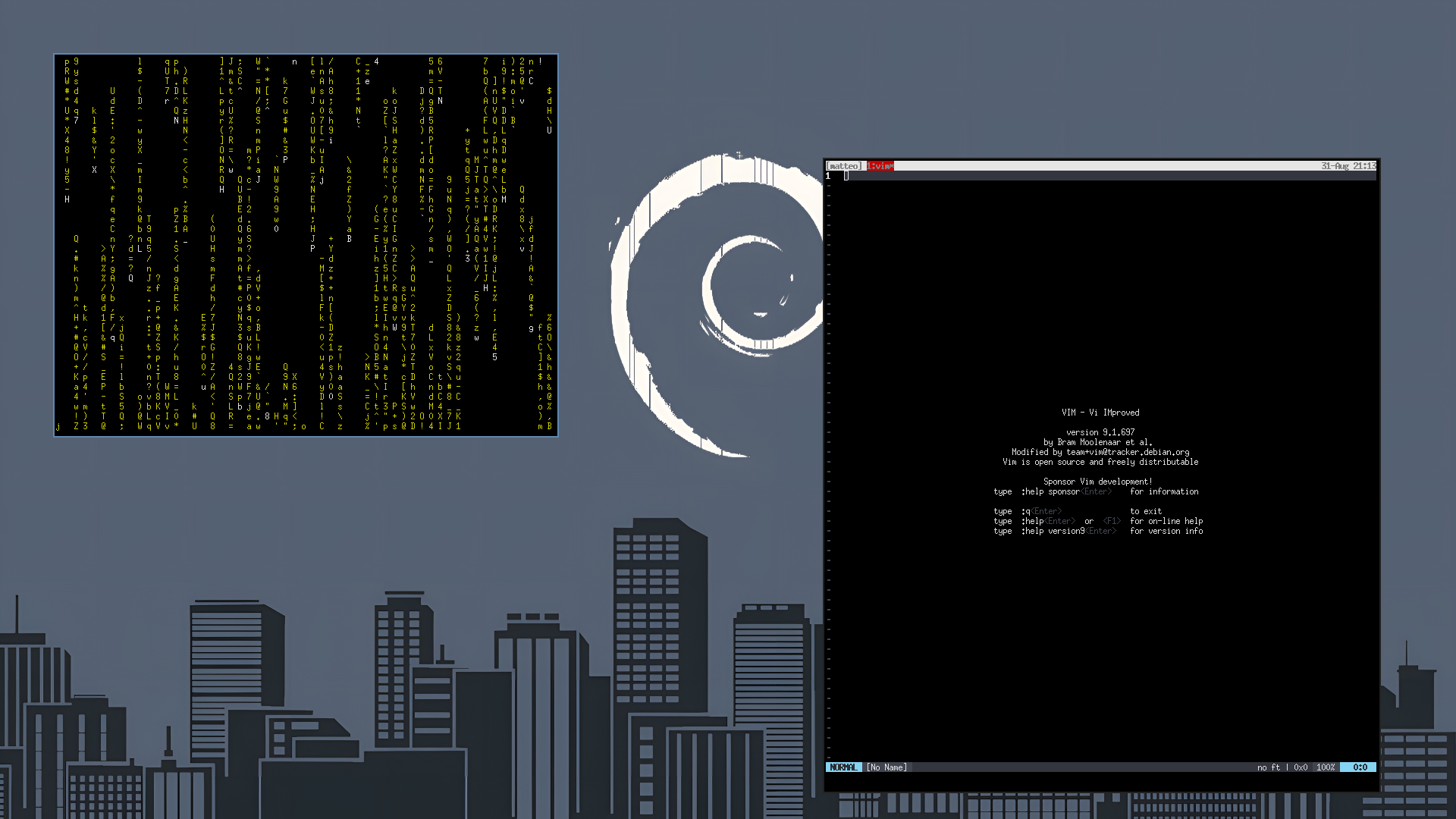Click 'for on-line help' text in Vim
The image size is (1456, 819).
pos(1166,521)
